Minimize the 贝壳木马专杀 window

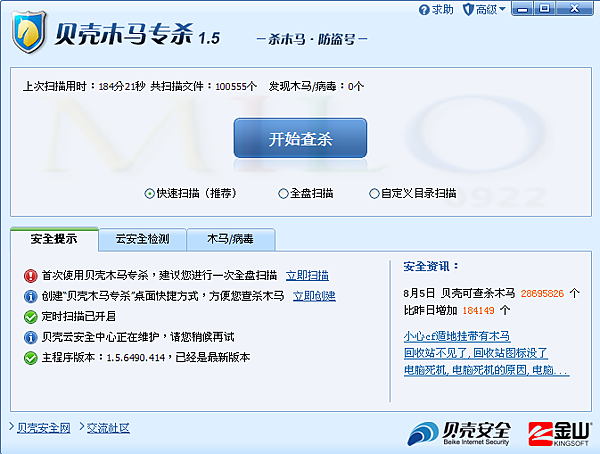522,9
